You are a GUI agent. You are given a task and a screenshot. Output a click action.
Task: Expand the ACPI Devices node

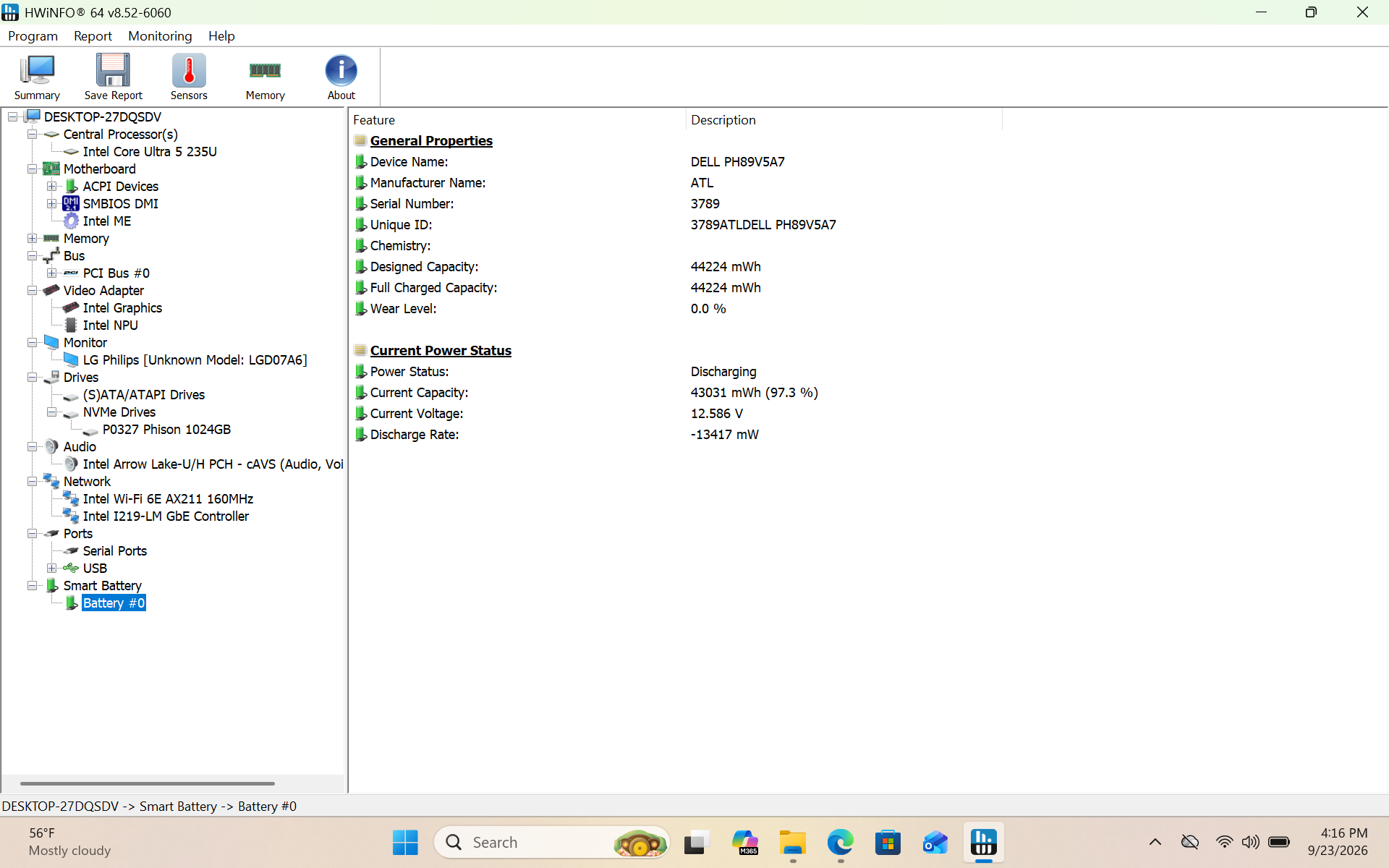point(51,187)
